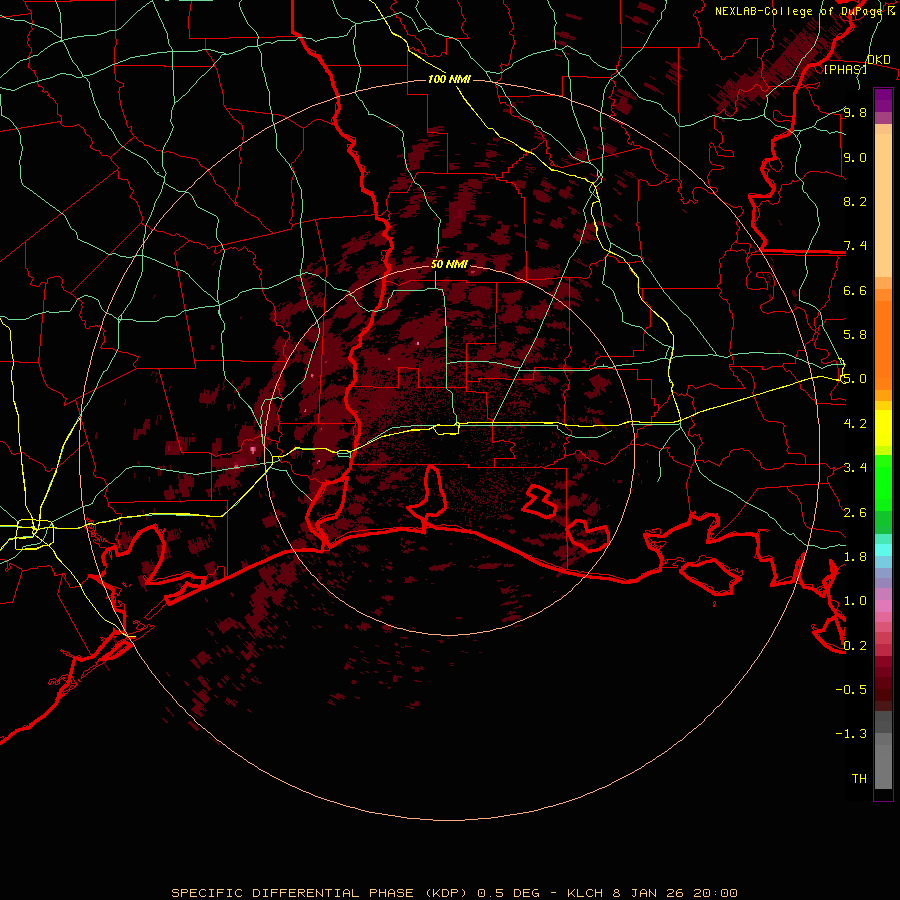Click the 4.2 scale value

click(855, 424)
